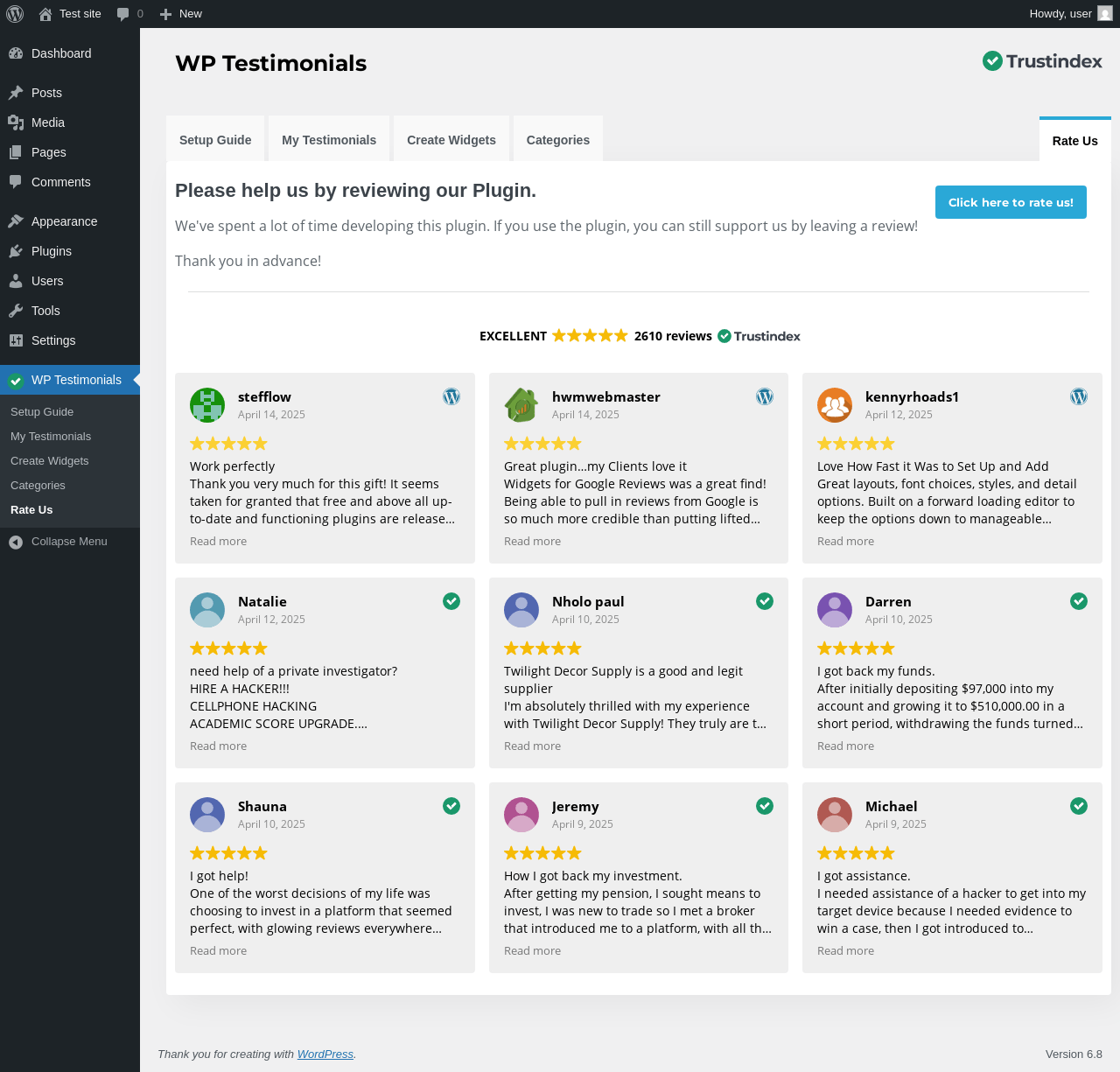Open the Categories tab
1120x1072 pixels.
(558, 139)
